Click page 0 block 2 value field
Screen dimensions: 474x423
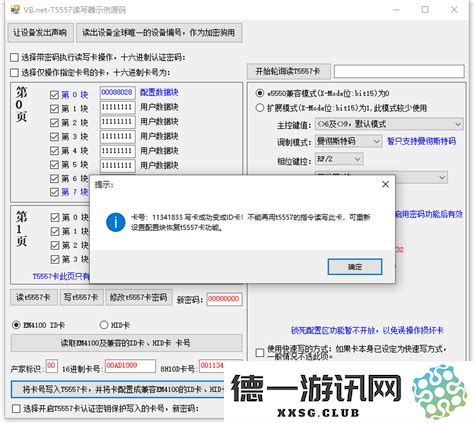pyautogui.click(x=118, y=122)
